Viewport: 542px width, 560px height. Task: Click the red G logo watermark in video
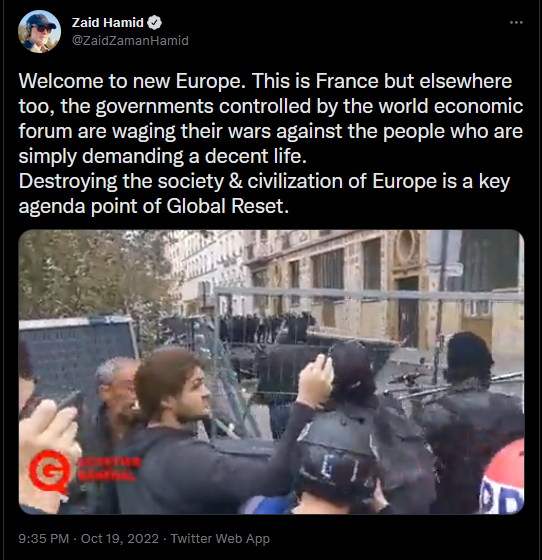pyautogui.click(x=50, y=471)
